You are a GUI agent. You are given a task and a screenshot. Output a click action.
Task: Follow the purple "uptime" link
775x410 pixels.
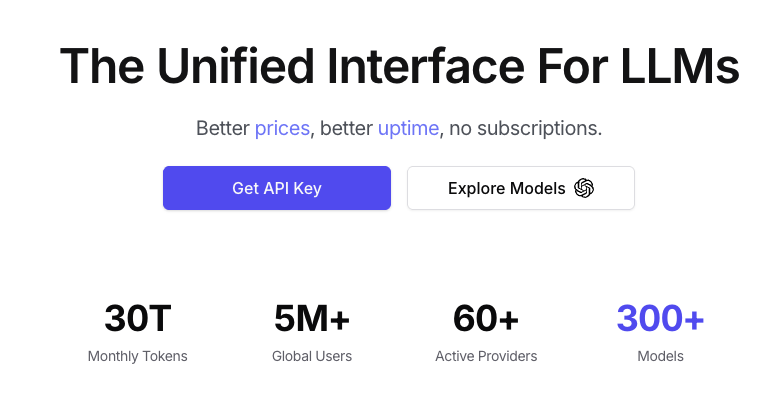[x=408, y=129]
